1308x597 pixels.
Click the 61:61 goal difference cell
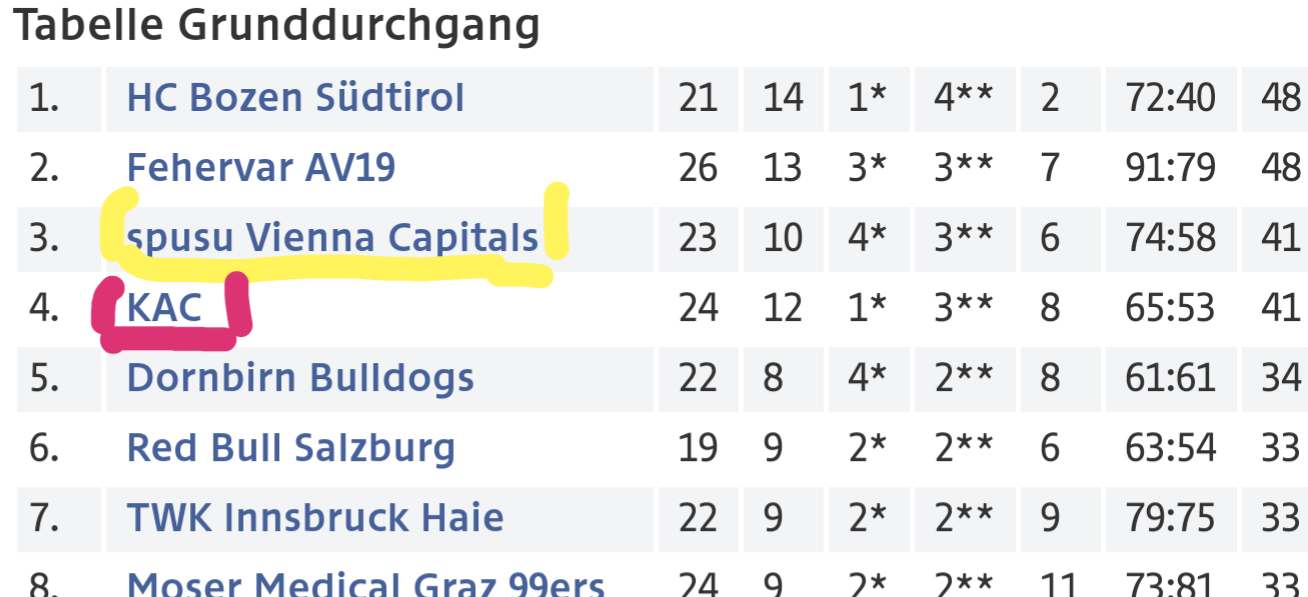(x=1171, y=378)
